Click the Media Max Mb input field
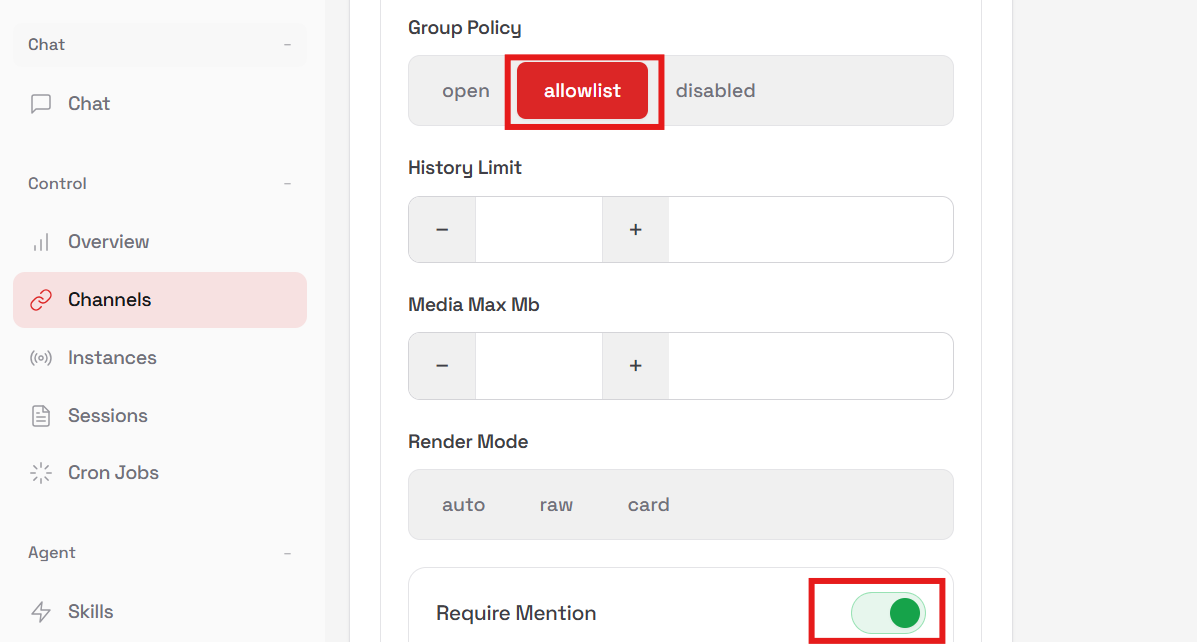This screenshot has height=644, width=1197. tap(538, 366)
